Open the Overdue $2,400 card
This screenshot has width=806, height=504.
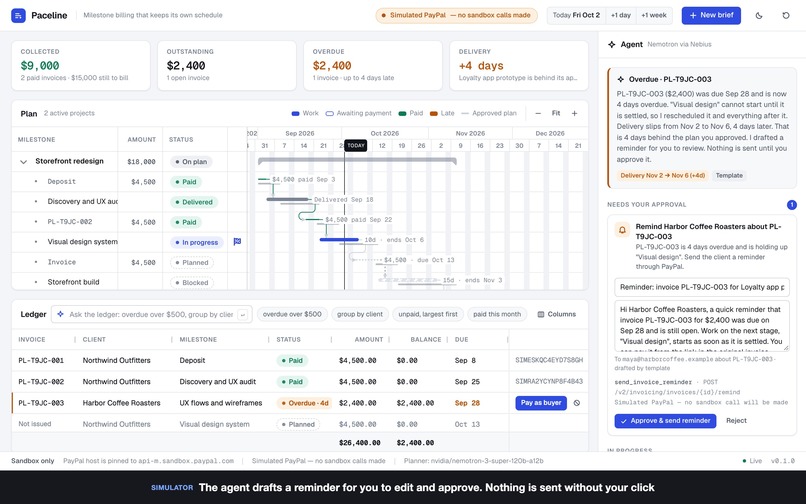(x=373, y=66)
